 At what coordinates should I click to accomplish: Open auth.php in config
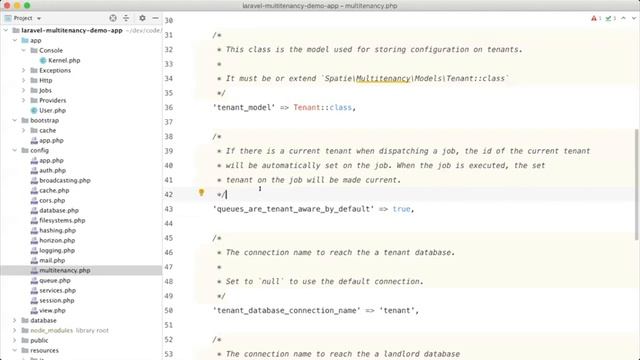point(52,170)
